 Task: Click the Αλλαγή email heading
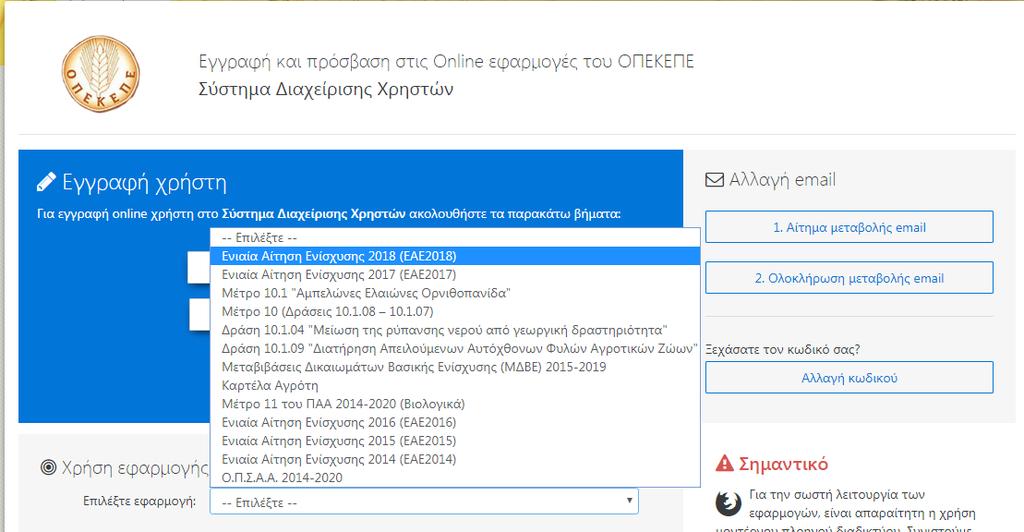point(782,180)
